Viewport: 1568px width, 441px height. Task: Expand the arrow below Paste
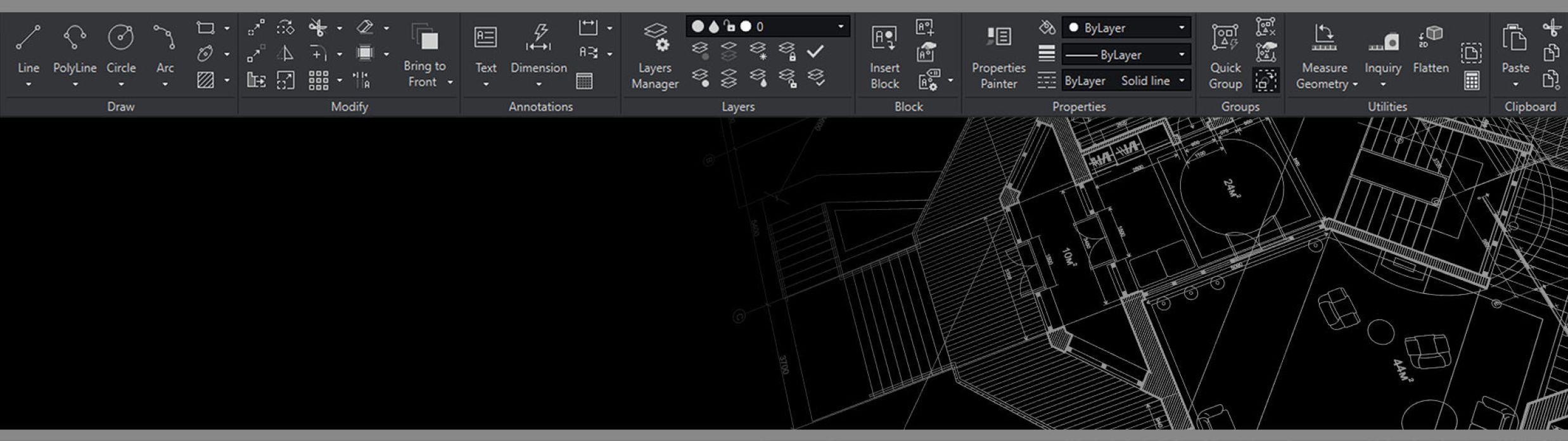[x=1515, y=84]
